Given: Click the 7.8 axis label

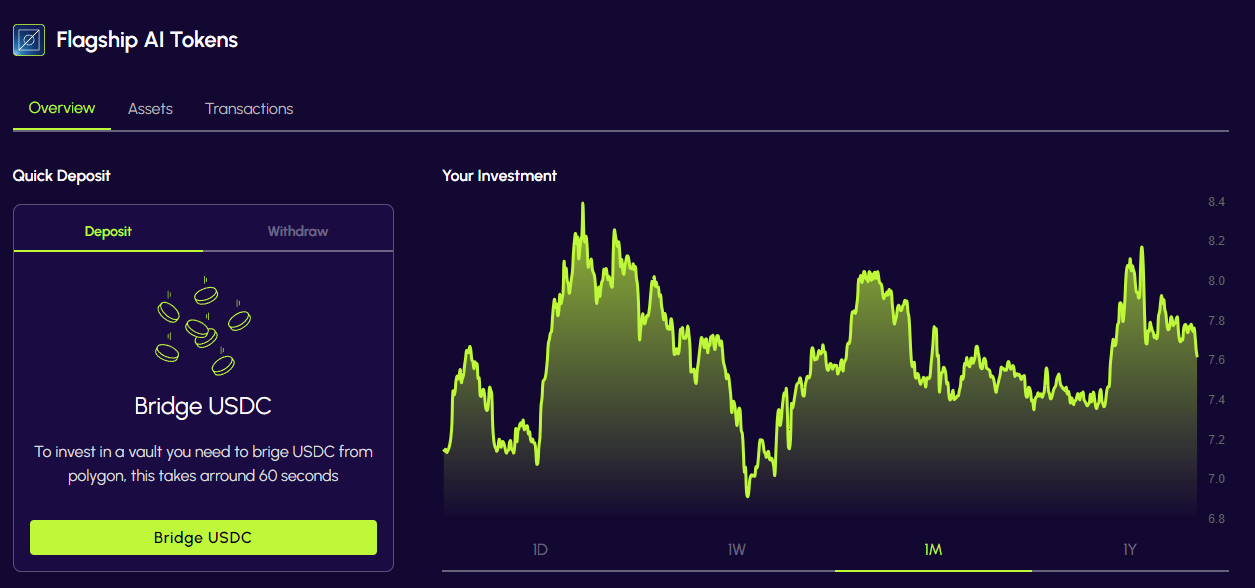Looking at the screenshot, I should [x=1216, y=321].
